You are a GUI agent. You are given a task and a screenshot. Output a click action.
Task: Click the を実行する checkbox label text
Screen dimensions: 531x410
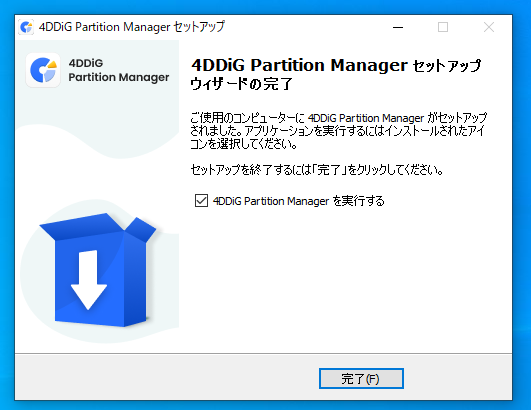pos(359,201)
